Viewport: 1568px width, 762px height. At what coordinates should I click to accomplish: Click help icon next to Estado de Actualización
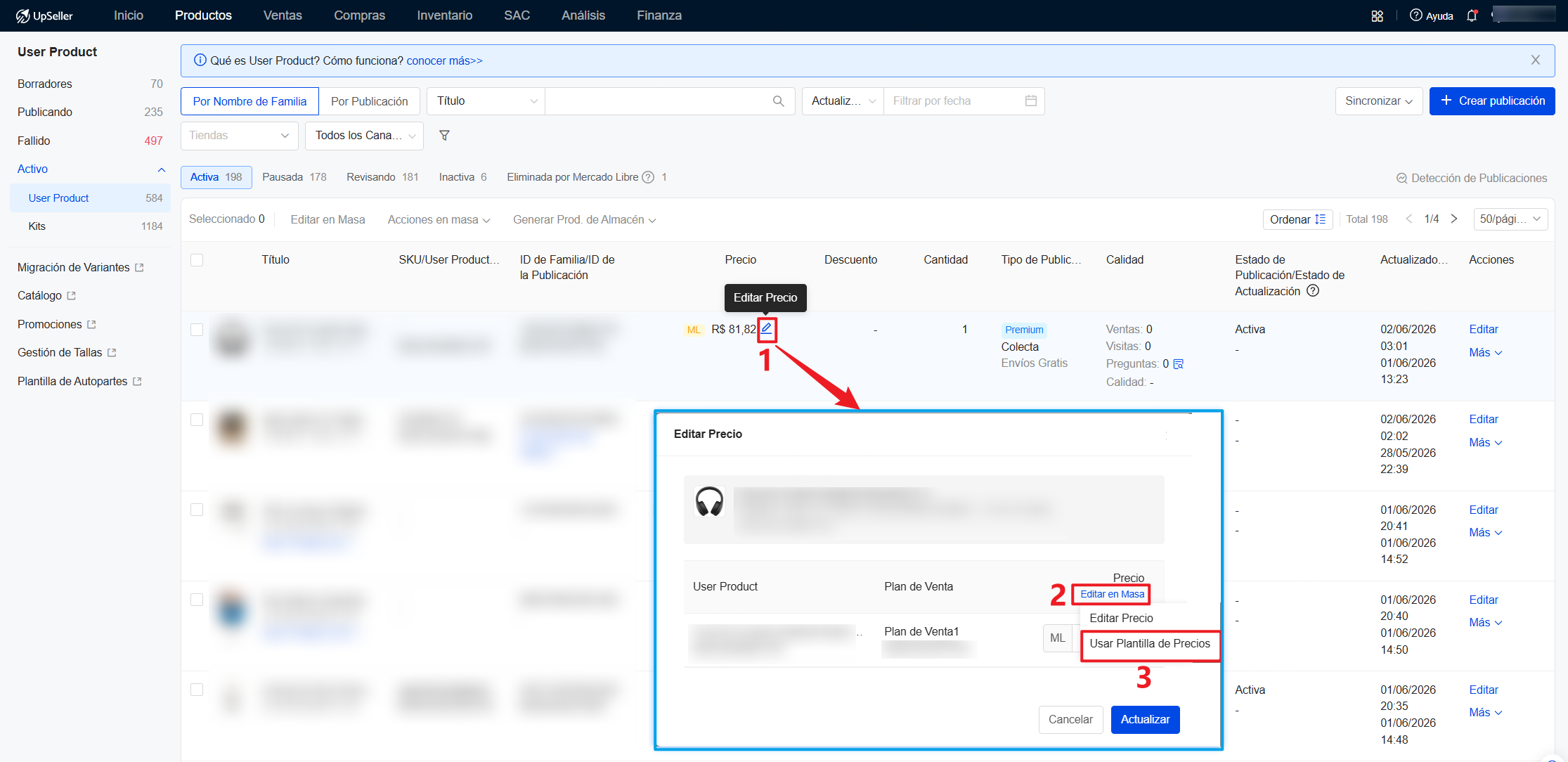1313,291
